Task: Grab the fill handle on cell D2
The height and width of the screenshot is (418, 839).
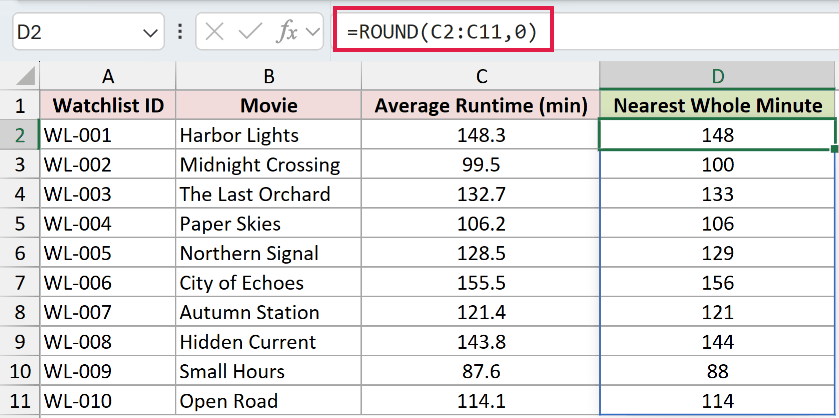Action: click(834, 149)
